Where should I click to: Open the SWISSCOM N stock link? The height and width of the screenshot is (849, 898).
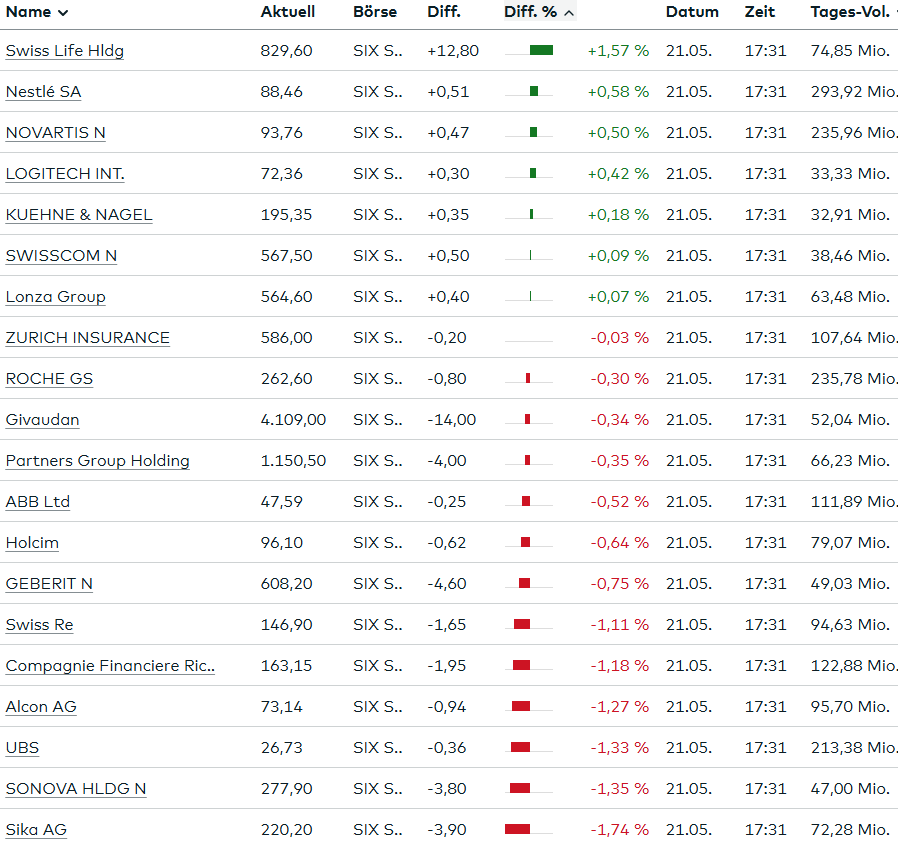click(x=61, y=256)
